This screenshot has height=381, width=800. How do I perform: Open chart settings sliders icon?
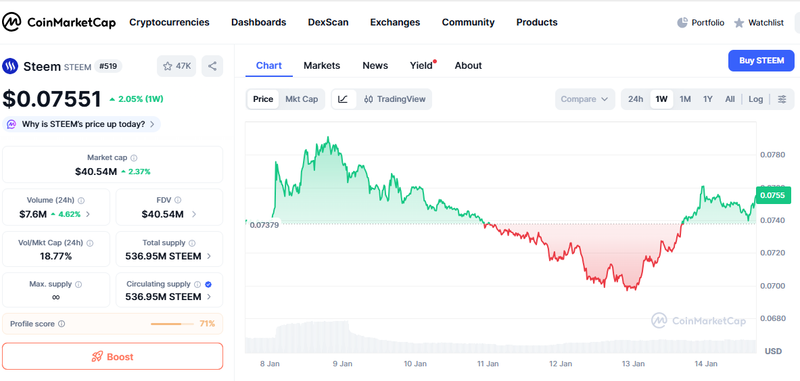tap(782, 99)
